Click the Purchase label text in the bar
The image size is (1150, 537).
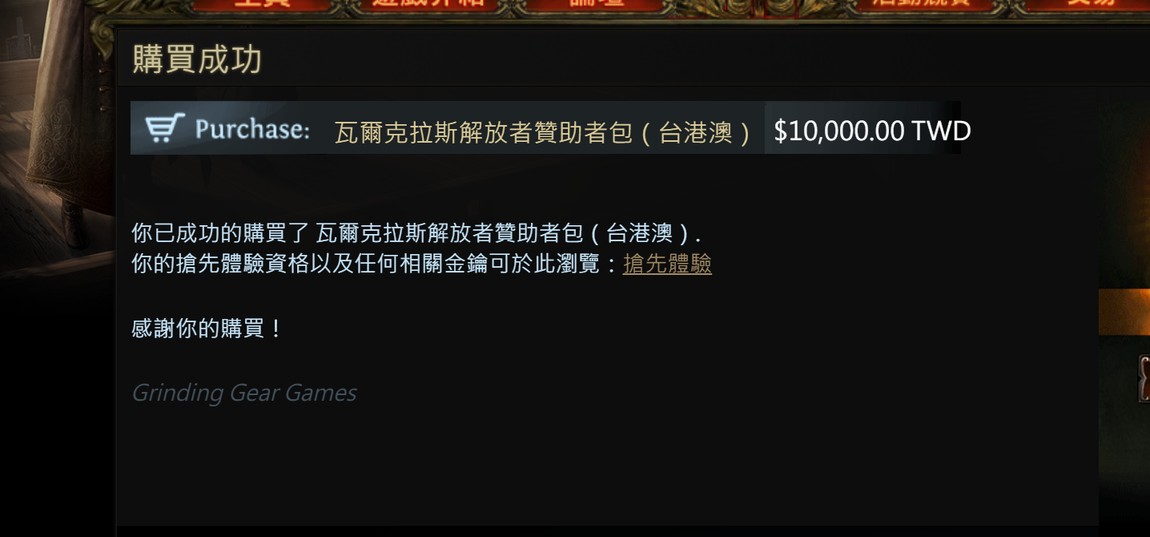(x=252, y=129)
